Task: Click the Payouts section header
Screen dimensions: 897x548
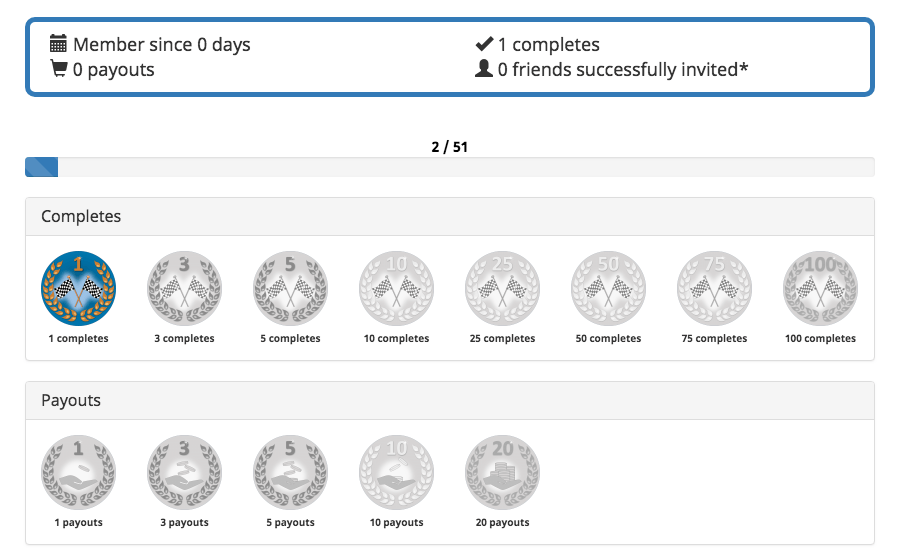Action: pyautogui.click(x=450, y=401)
